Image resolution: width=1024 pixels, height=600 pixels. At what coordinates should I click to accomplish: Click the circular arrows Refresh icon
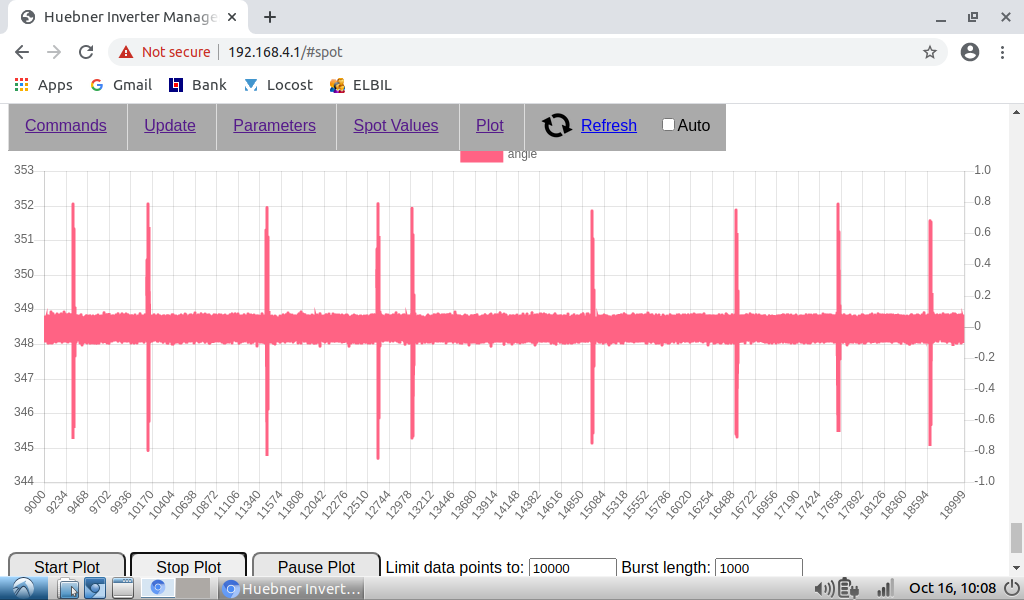click(x=557, y=125)
